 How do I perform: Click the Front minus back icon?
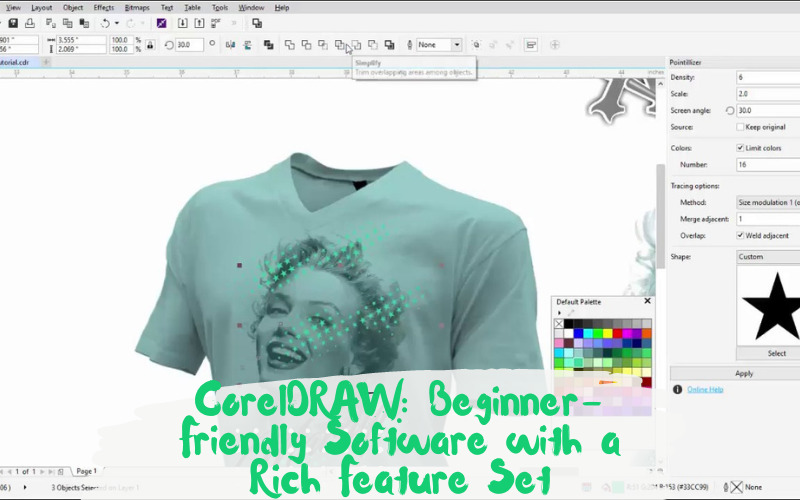coord(356,45)
